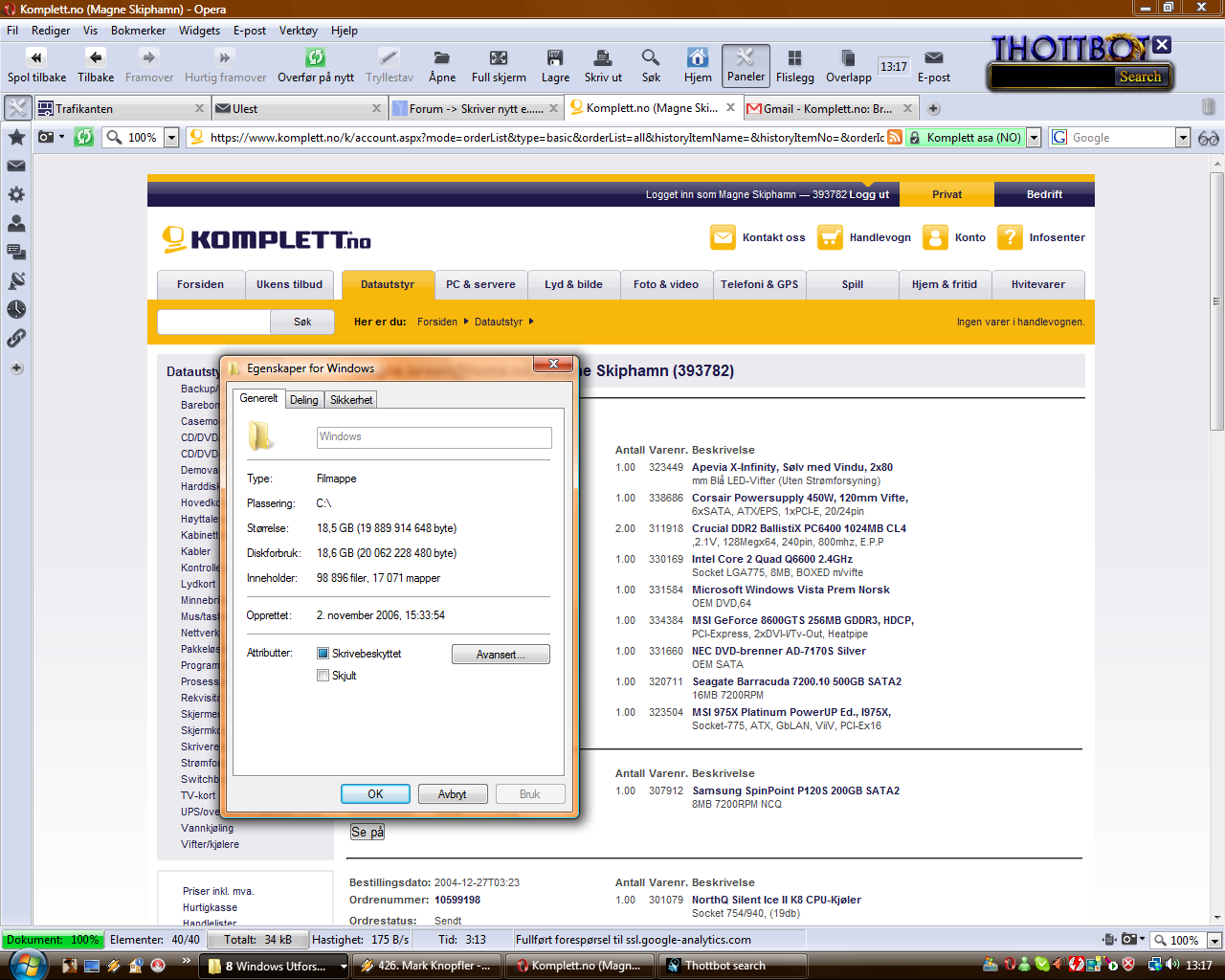Toggle the Paneler toolbar button
Image resolution: width=1225 pixels, height=980 pixels.
746,65
